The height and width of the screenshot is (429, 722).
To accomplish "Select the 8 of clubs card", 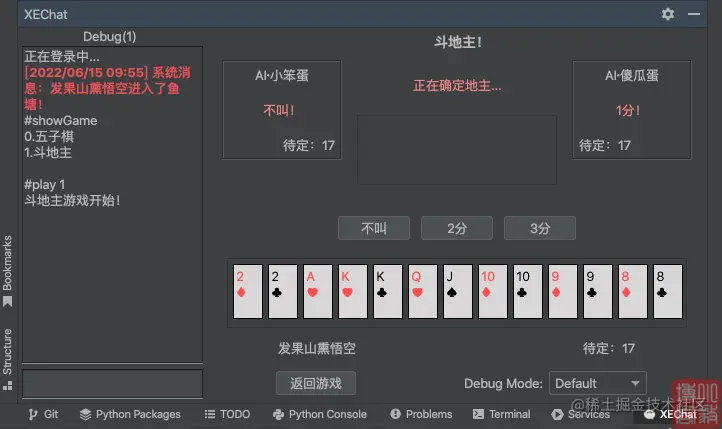I will point(668,291).
